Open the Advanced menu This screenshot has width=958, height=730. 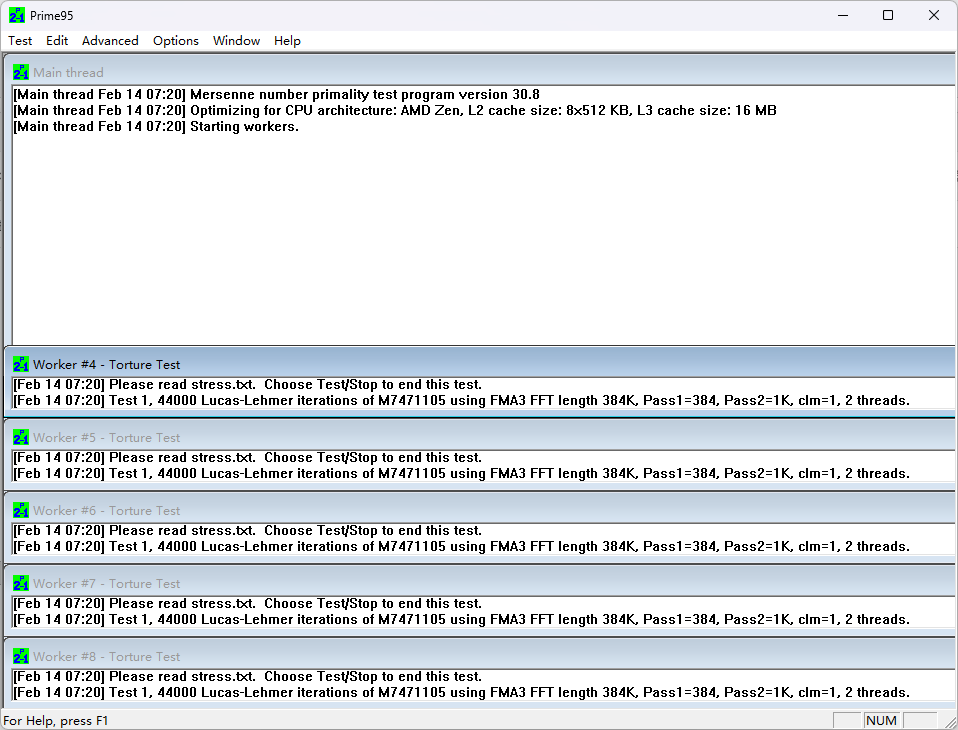(x=110, y=41)
